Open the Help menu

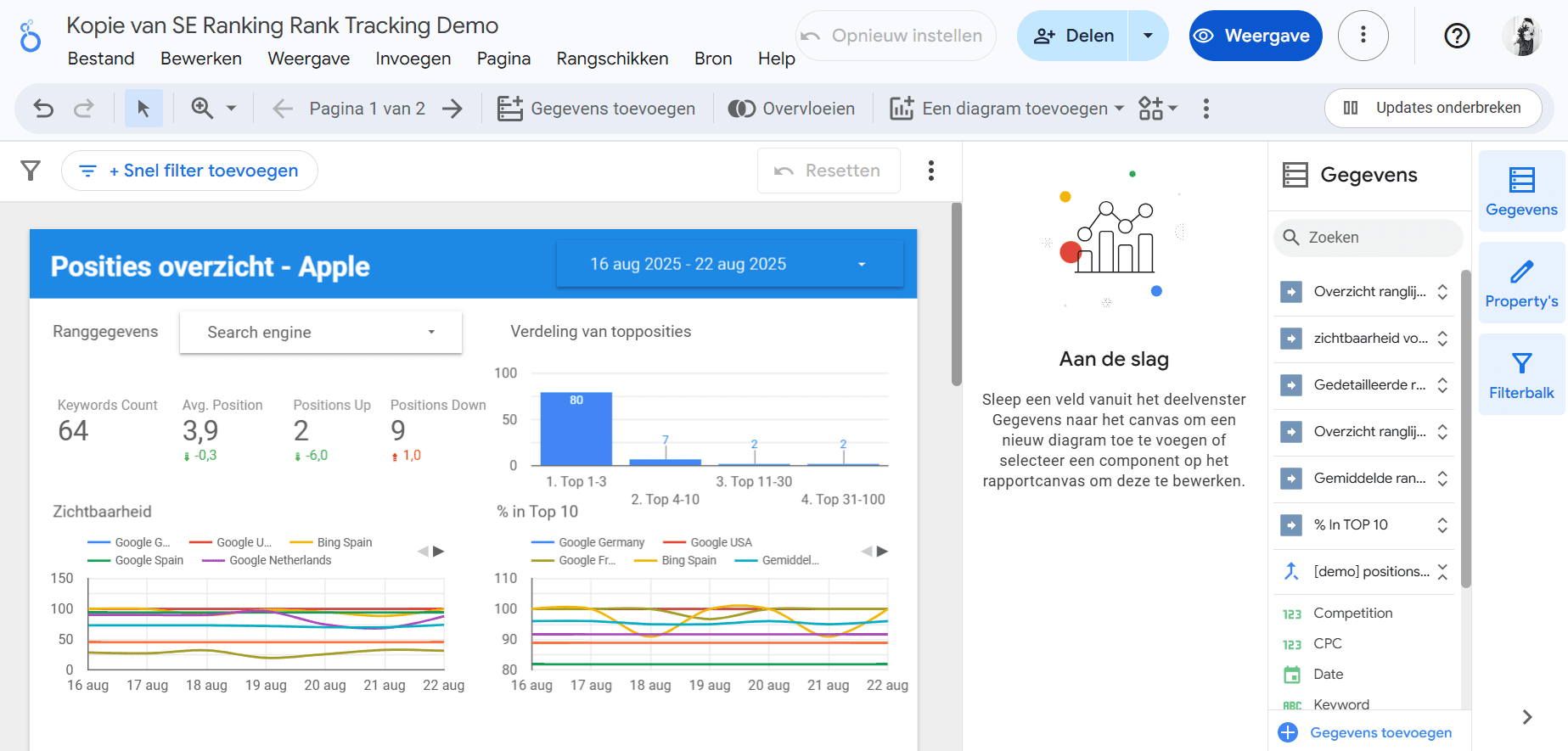(x=777, y=59)
